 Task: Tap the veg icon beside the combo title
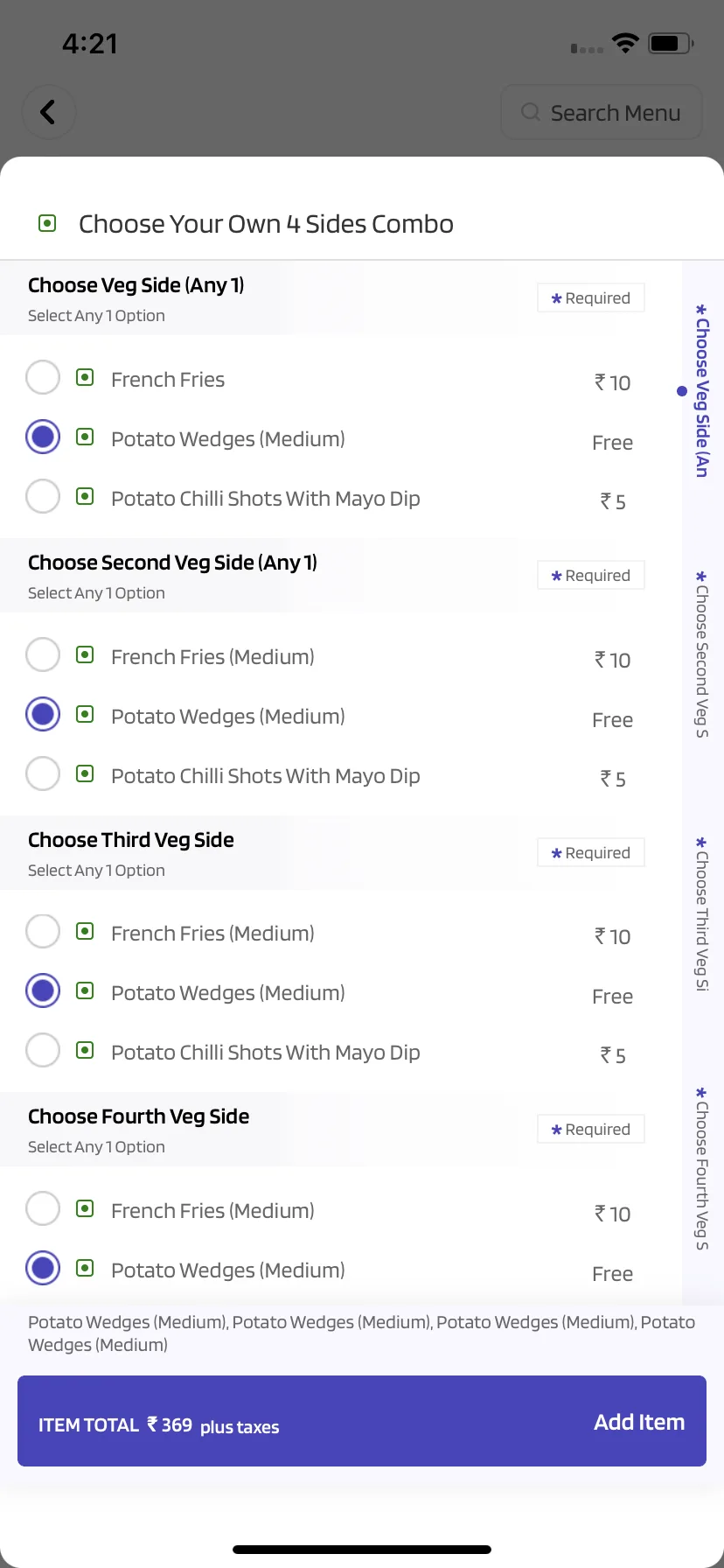(47, 223)
